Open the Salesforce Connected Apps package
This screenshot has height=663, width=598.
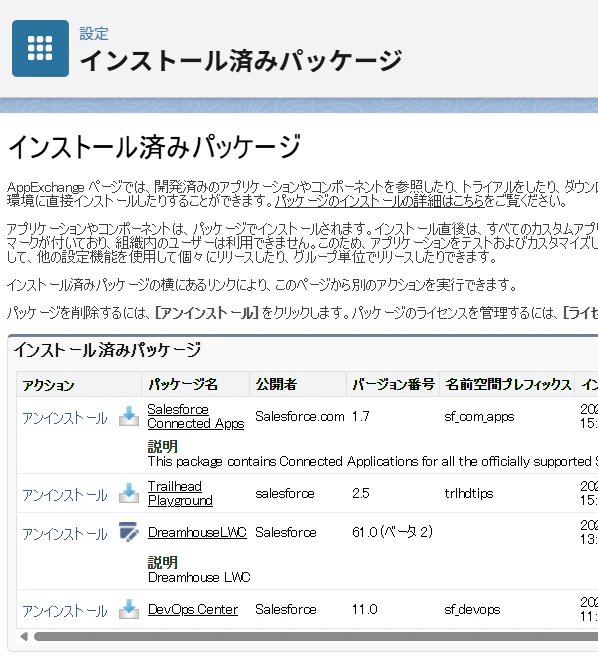(196, 416)
